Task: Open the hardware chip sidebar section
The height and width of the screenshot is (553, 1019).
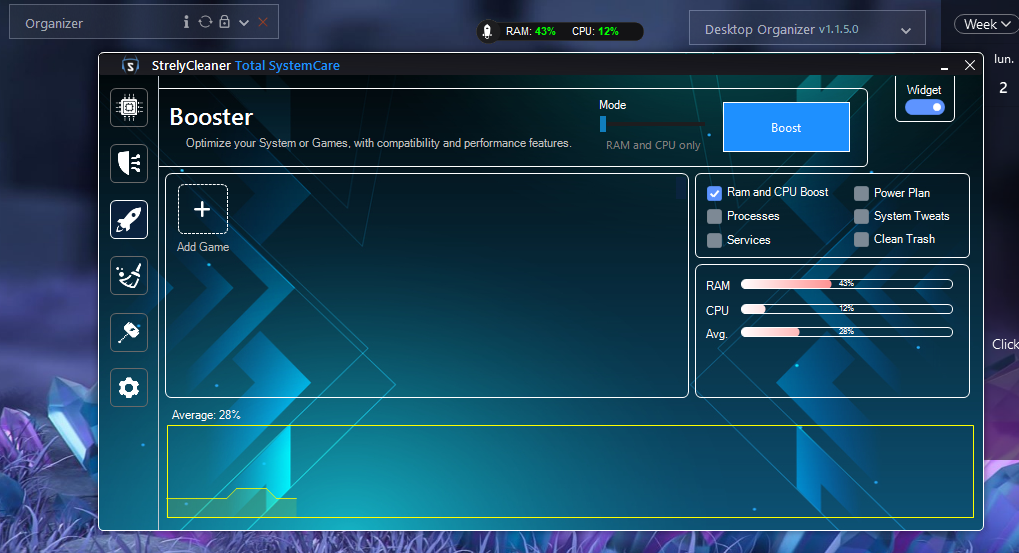Action: click(x=129, y=107)
